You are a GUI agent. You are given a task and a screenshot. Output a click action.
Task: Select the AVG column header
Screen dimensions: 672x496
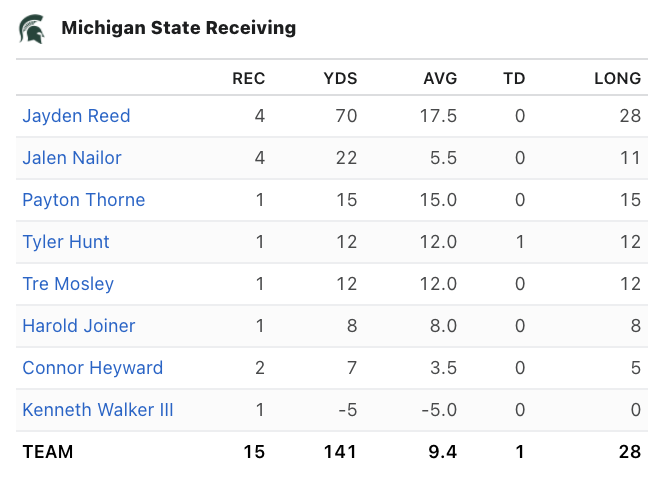(x=438, y=79)
